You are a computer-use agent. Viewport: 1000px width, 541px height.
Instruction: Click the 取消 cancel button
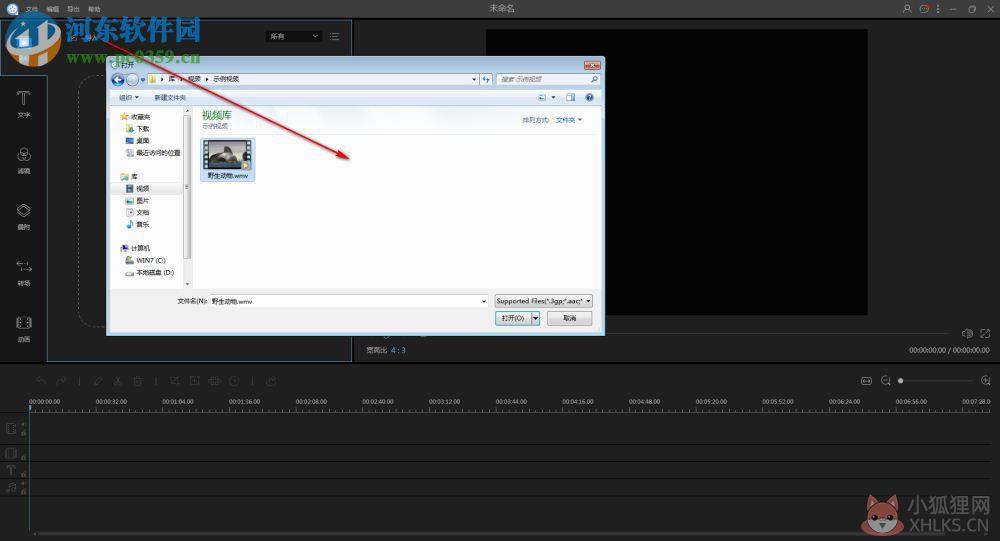coord(570,318)
